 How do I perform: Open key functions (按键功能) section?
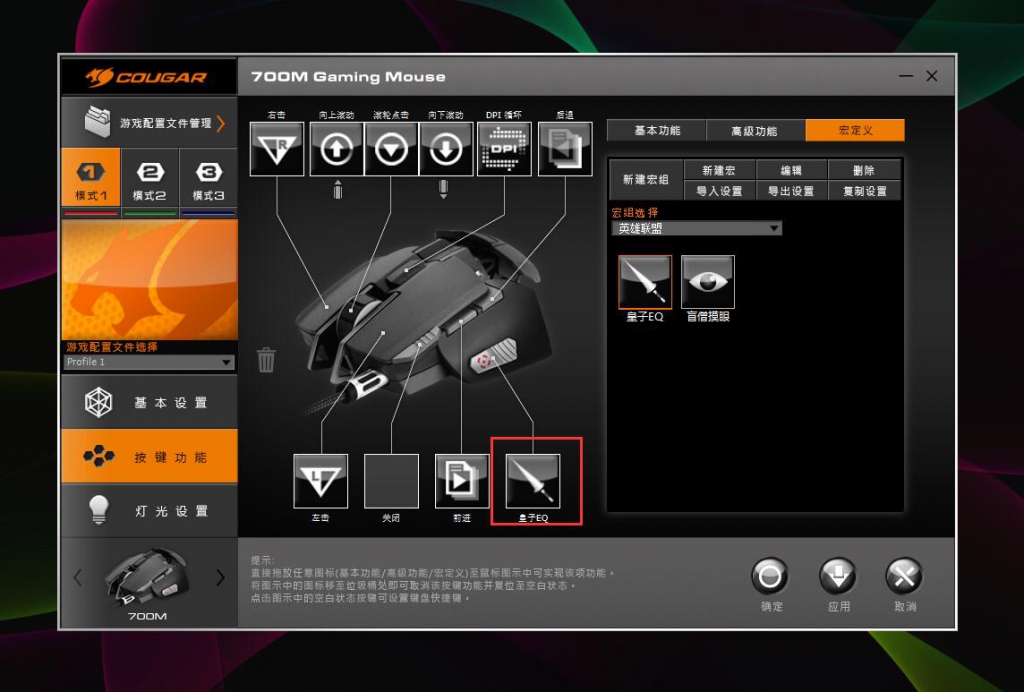pos(149,456)
